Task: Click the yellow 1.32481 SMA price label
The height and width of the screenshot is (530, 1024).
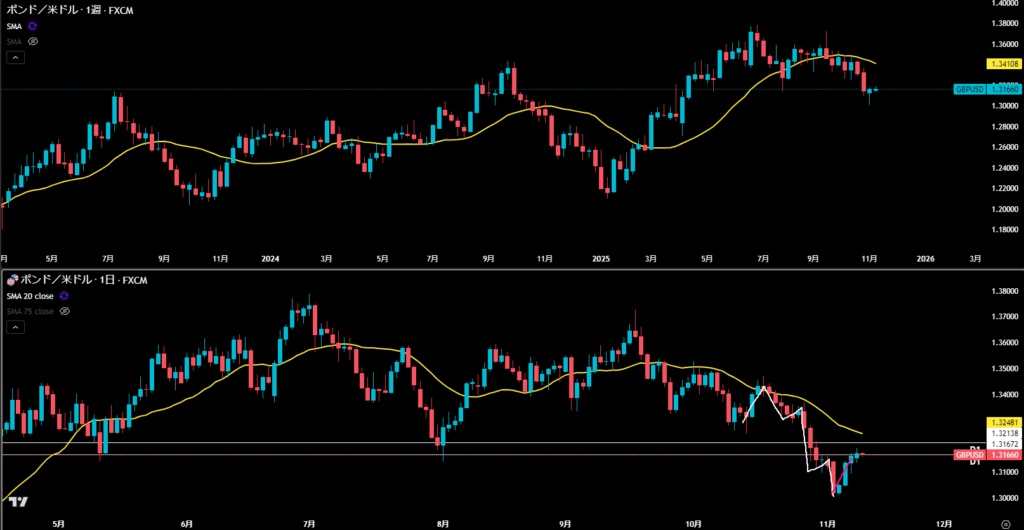Action: pos(1003,422)
